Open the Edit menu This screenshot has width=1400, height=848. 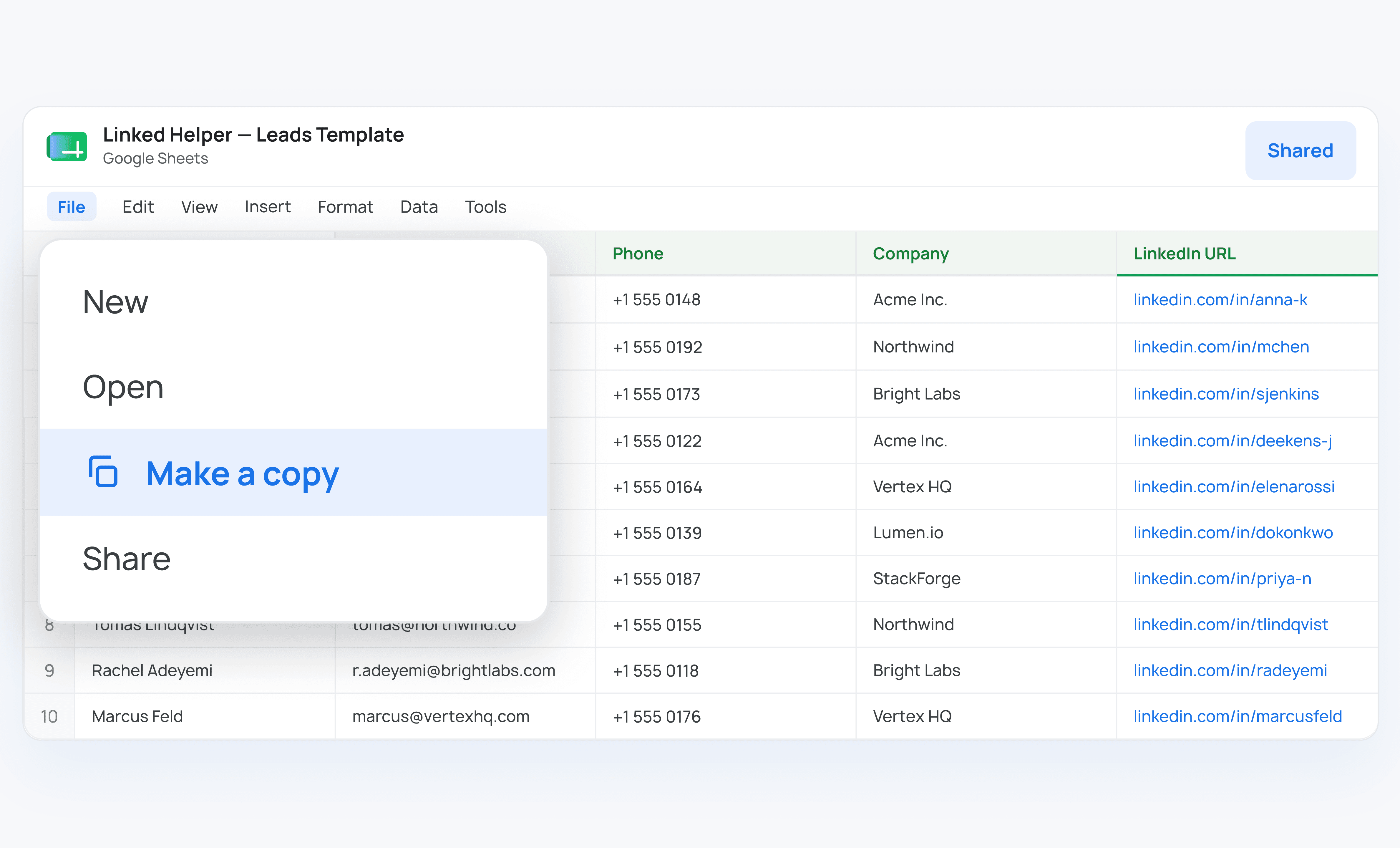pyautogui.click(x=138, y=207)
